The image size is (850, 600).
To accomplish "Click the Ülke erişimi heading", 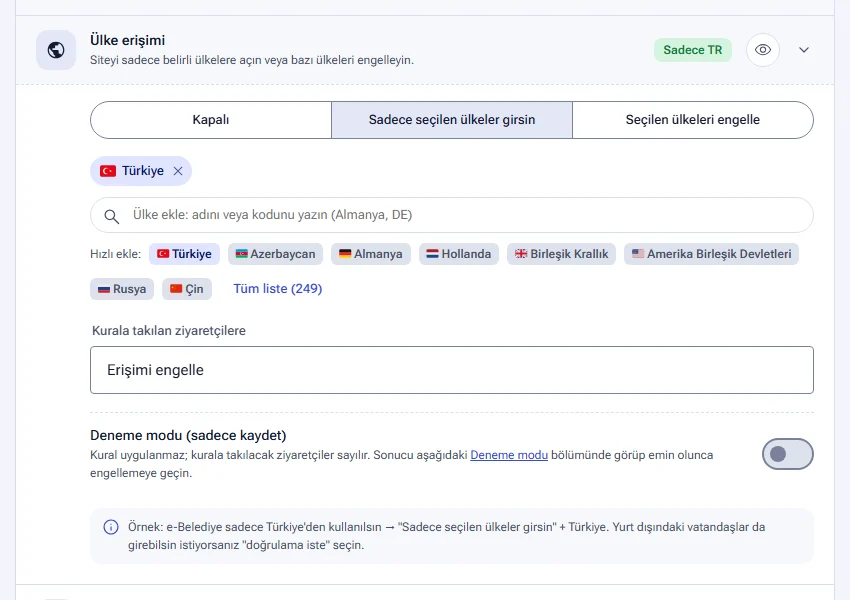I will (127, 40).
